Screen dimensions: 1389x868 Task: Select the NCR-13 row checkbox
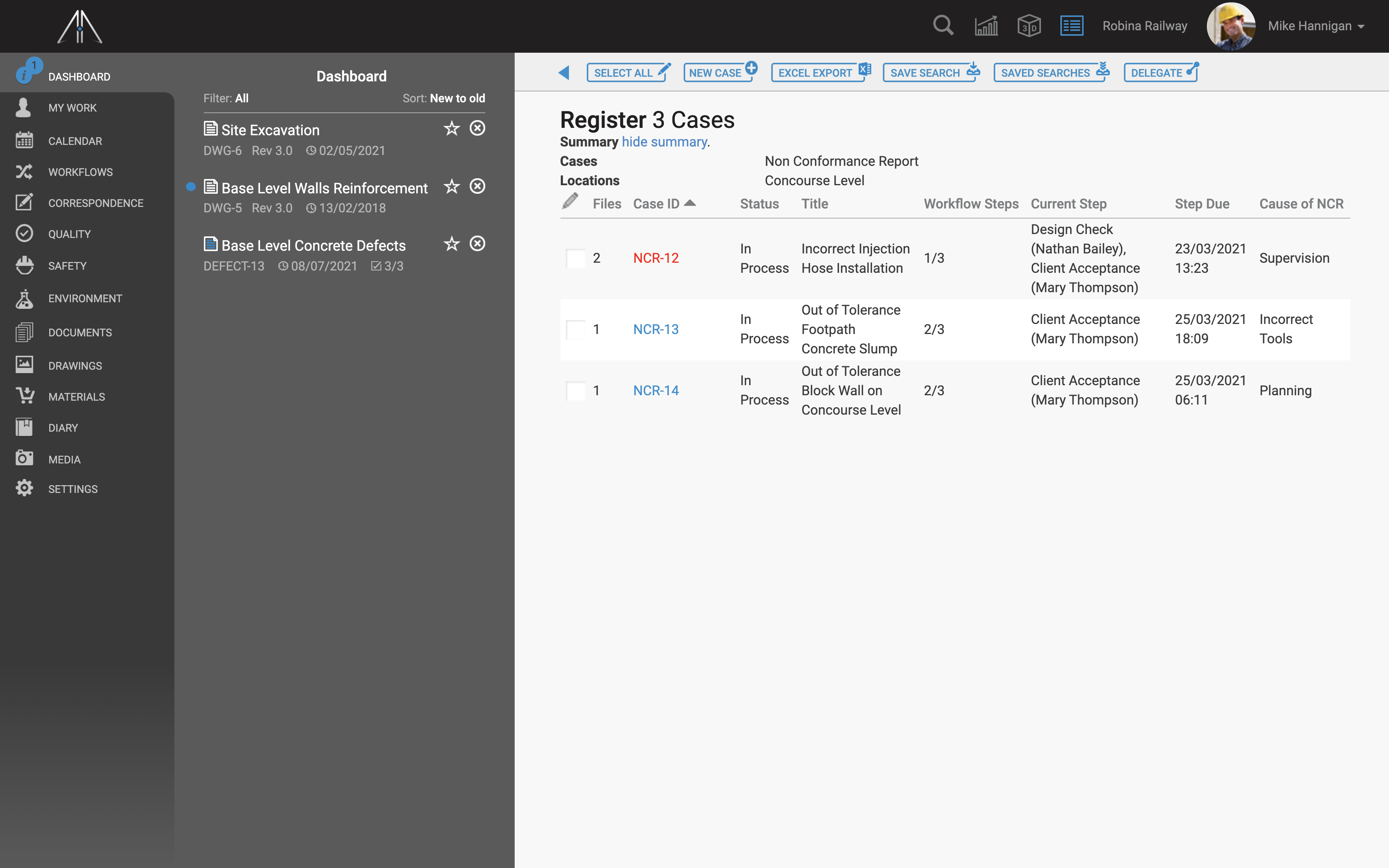click(x=575, y=329)
